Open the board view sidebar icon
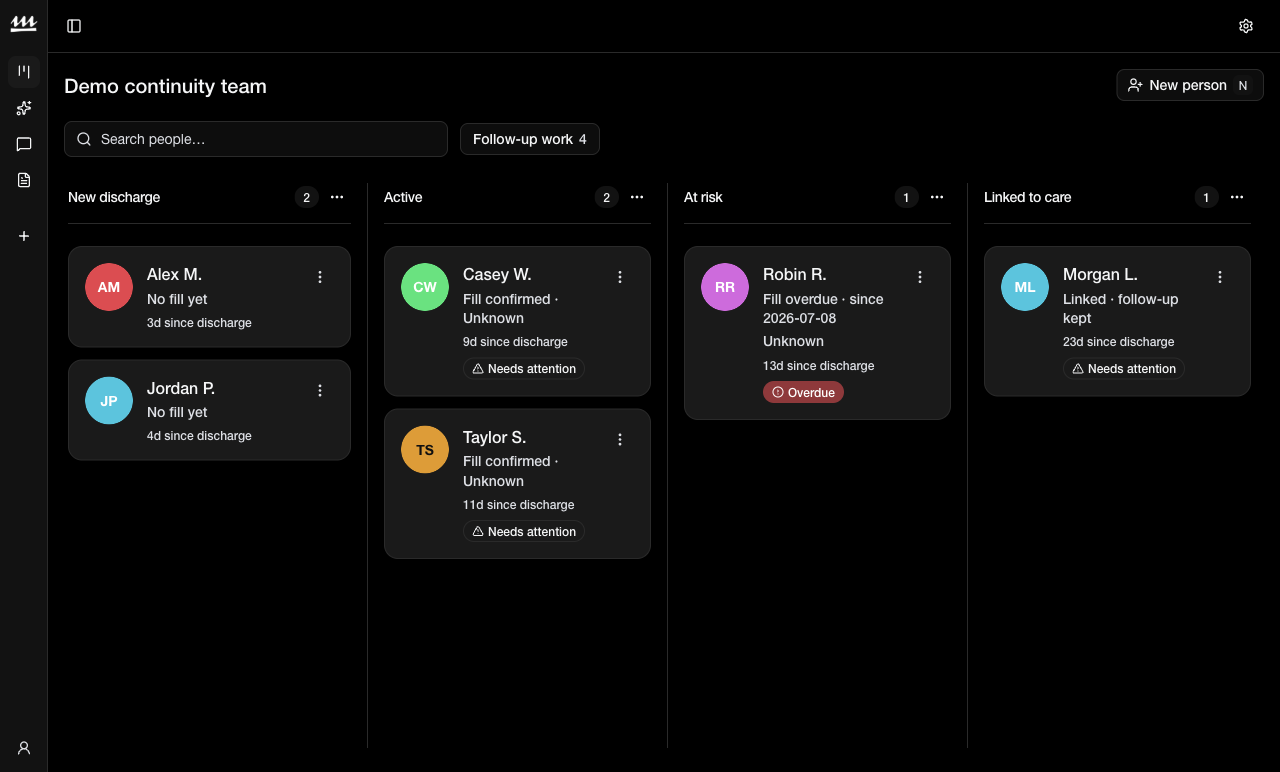The height and width of the screenshot is (772, 1280). pyautogui.click(x=24, y=72)
